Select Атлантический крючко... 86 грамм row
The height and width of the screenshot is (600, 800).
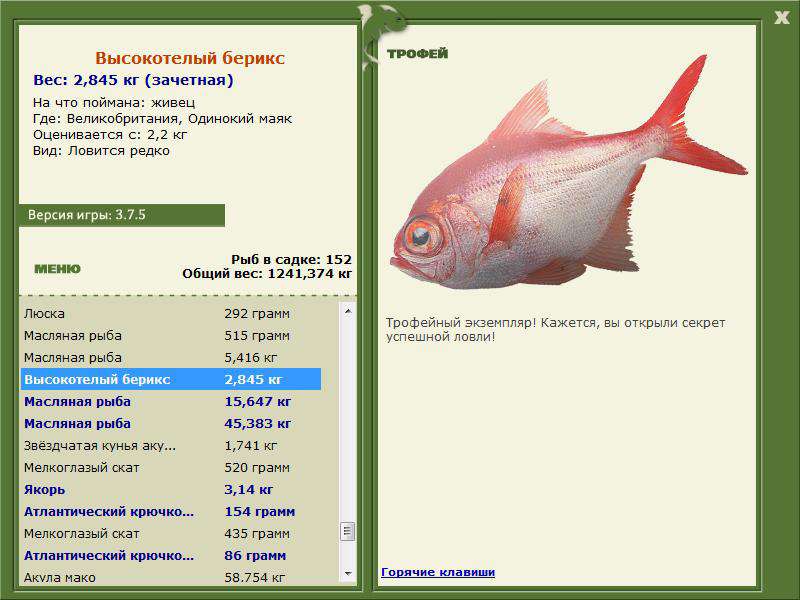(x=171, y=556)
